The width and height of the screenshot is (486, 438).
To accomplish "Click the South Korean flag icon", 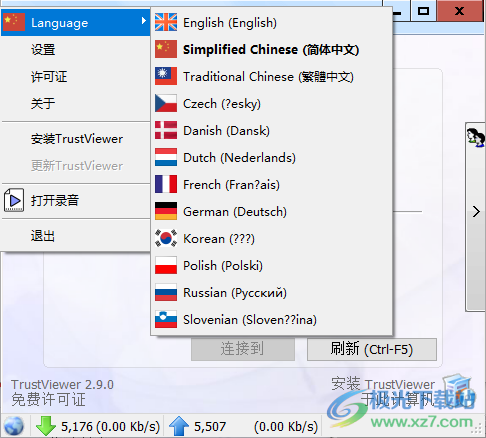I will 166,239.
